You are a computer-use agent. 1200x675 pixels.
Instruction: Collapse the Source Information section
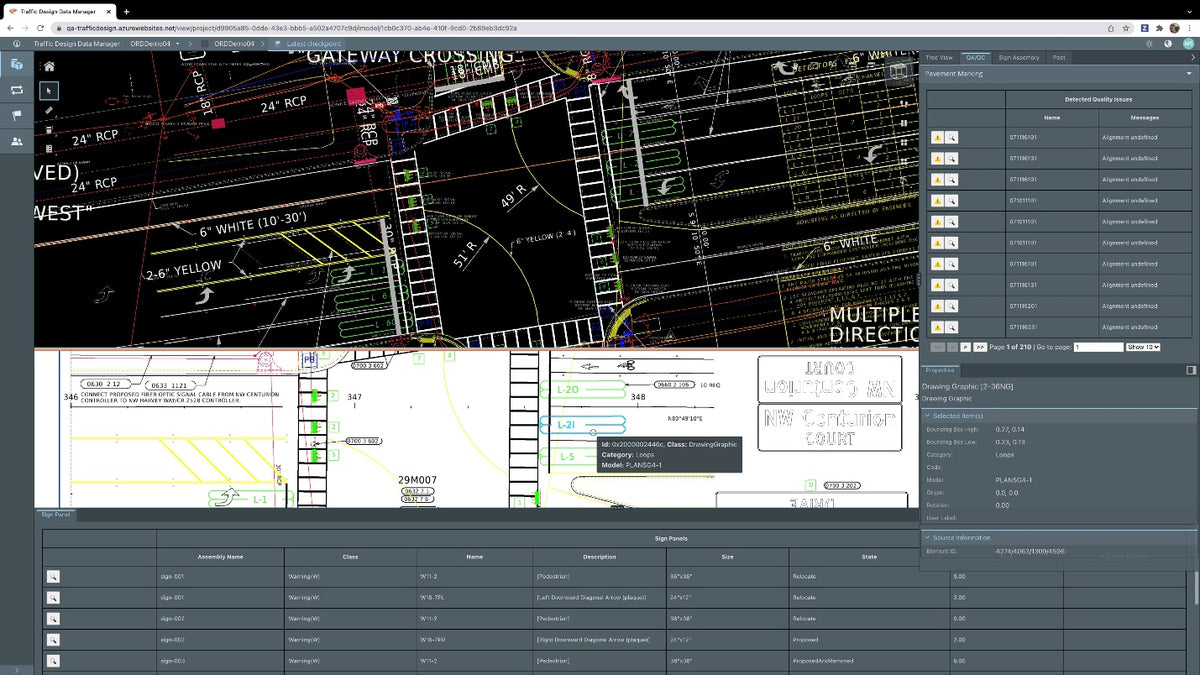(926, 537)
